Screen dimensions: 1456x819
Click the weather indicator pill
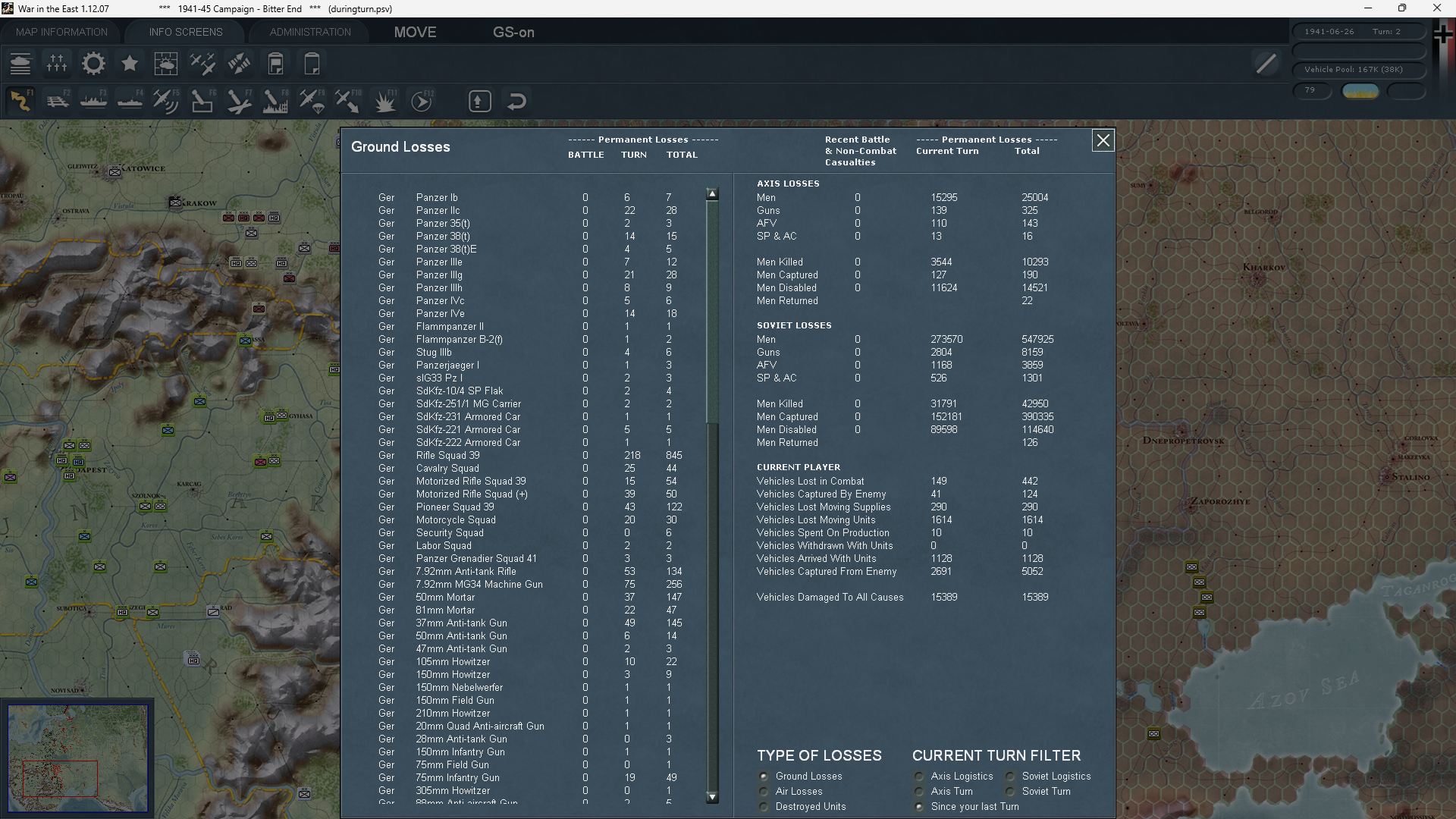coord(1360,91)
